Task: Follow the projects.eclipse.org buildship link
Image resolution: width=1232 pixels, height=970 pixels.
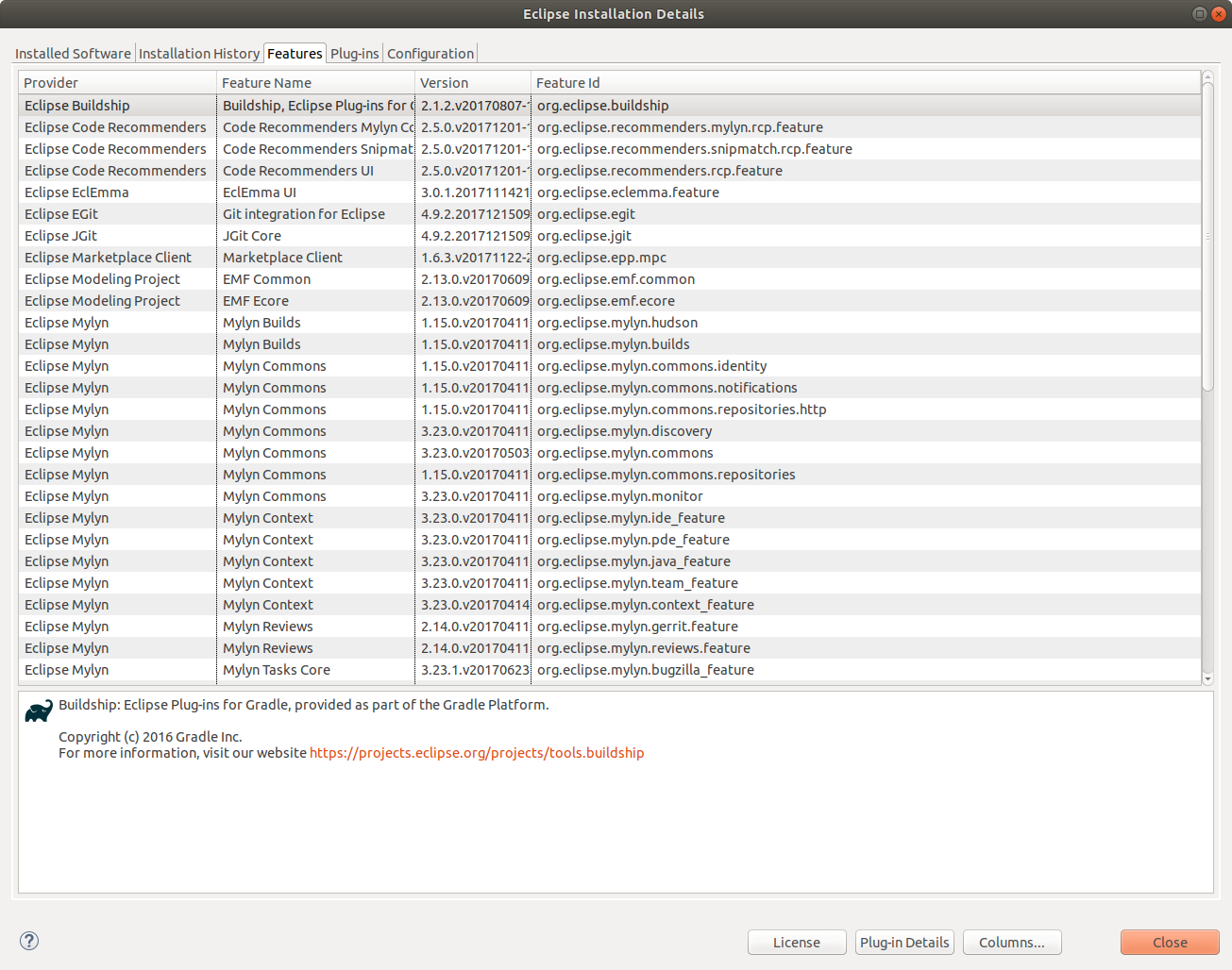Action: click(x=477, y=753)
